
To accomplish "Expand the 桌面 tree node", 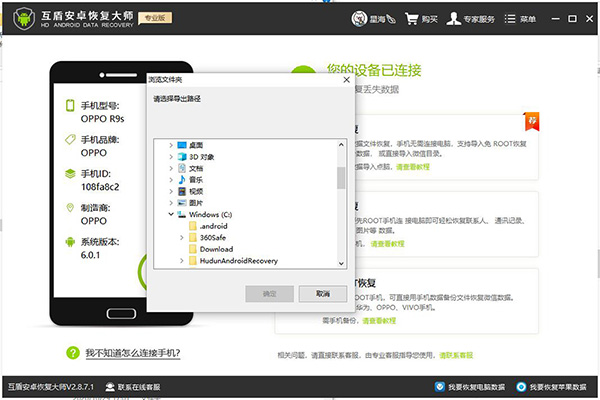I will [x=171, y=145].
